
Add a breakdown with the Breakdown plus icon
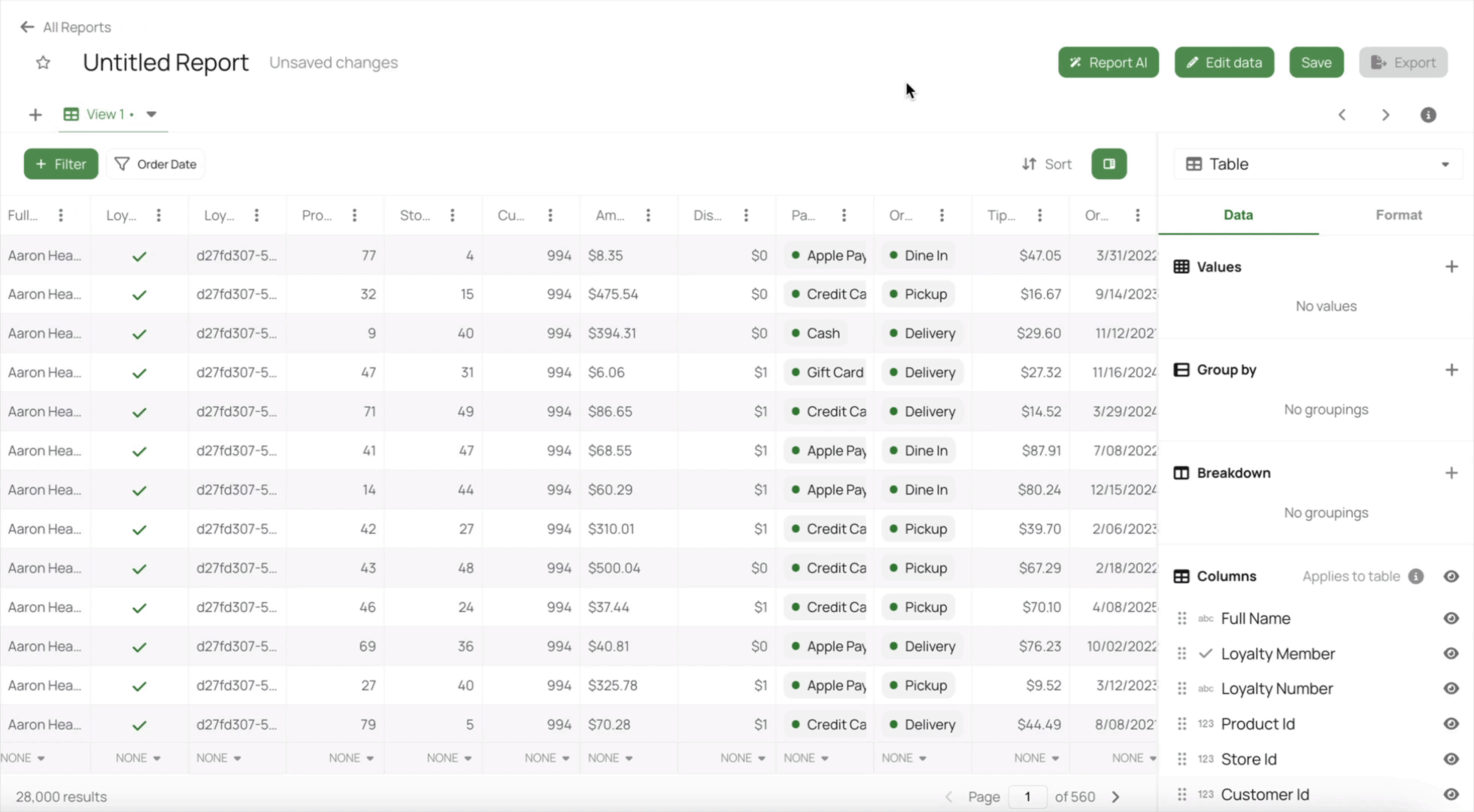pyautogui.click(x=1451, y=473)
